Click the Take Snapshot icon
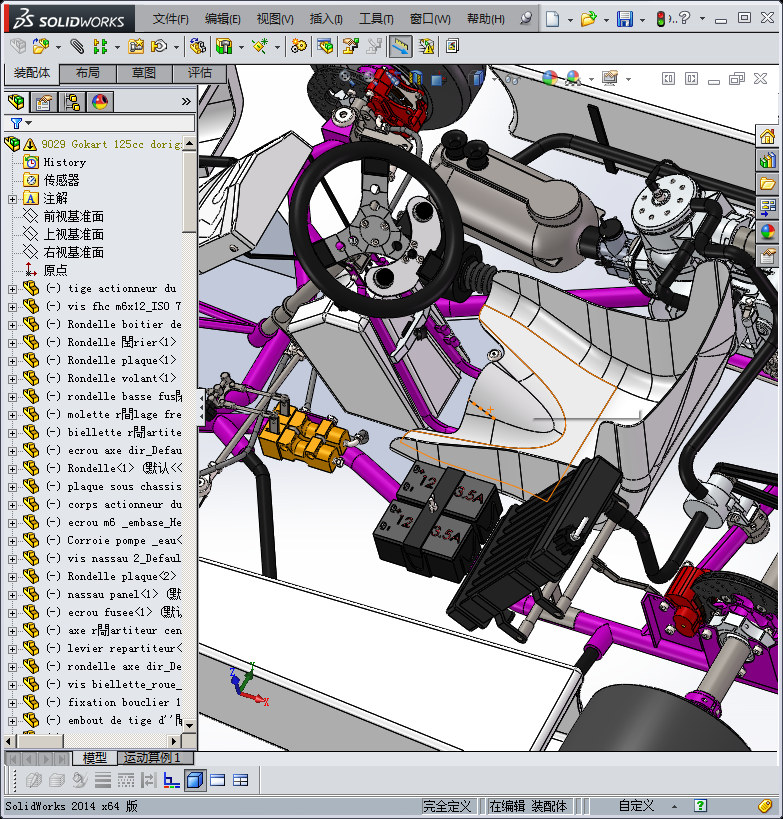783x819 pixels. click(452, 46)
